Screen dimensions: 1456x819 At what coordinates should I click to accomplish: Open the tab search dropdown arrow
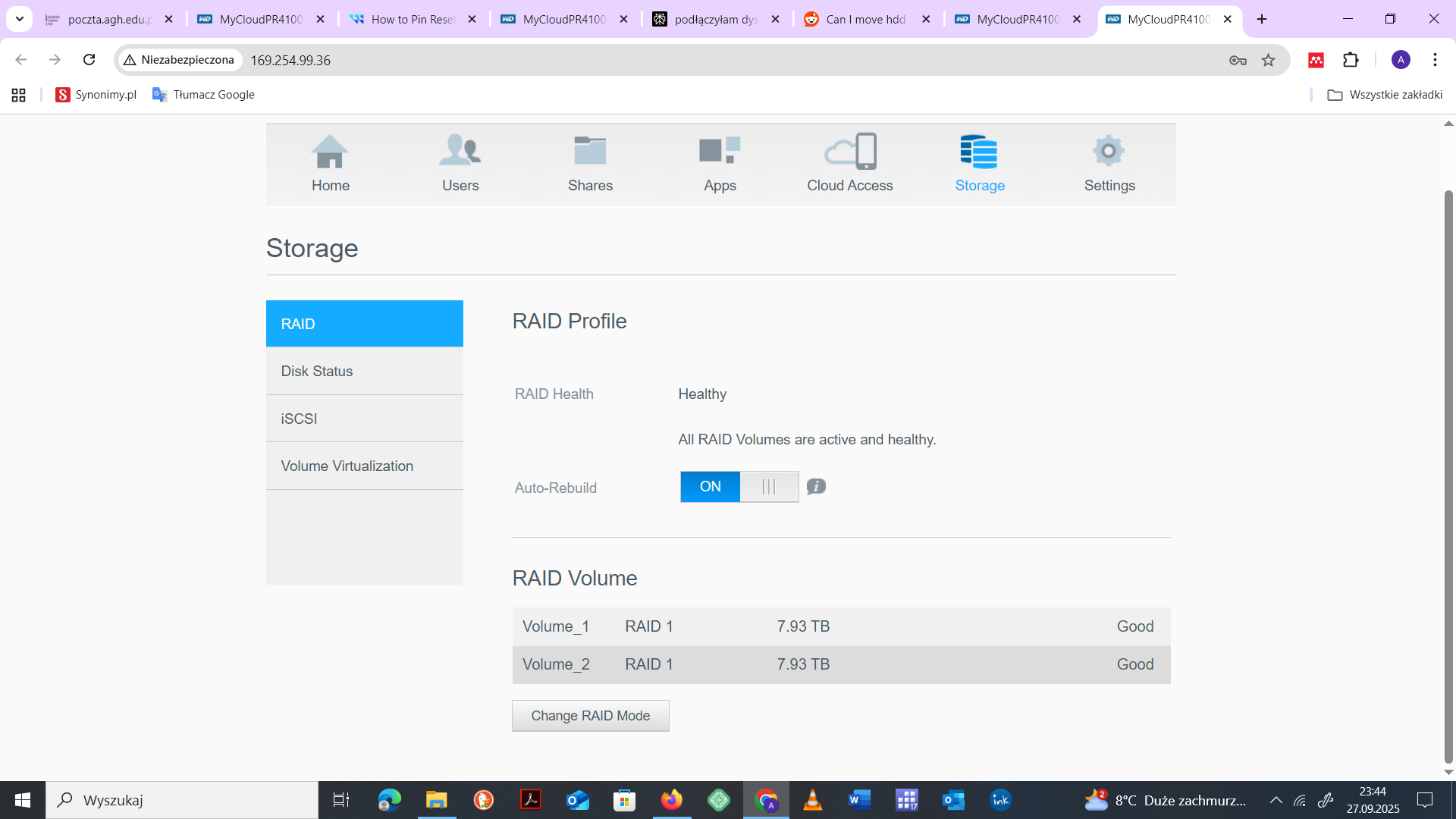pyautogui.click(x=20, y=19)
